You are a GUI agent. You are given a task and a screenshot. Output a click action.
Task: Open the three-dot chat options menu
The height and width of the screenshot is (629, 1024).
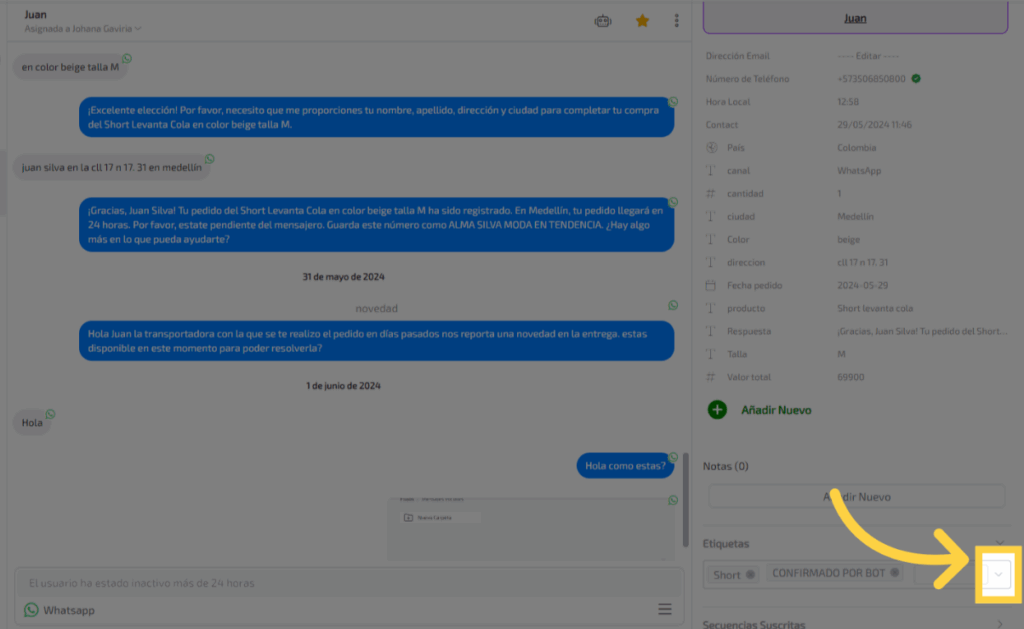coord(677,20)
